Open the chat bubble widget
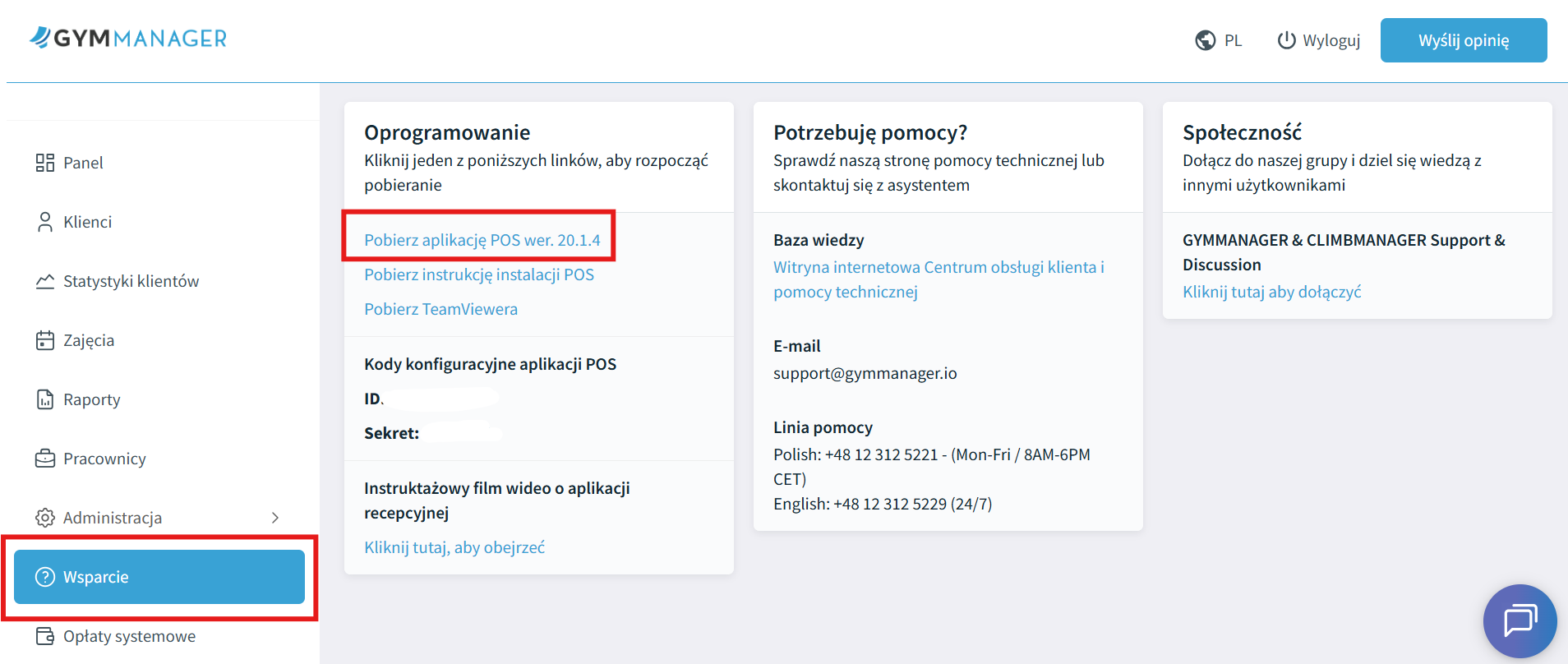The height and width of the screenshot is (664, 1568). [1520, 620]
